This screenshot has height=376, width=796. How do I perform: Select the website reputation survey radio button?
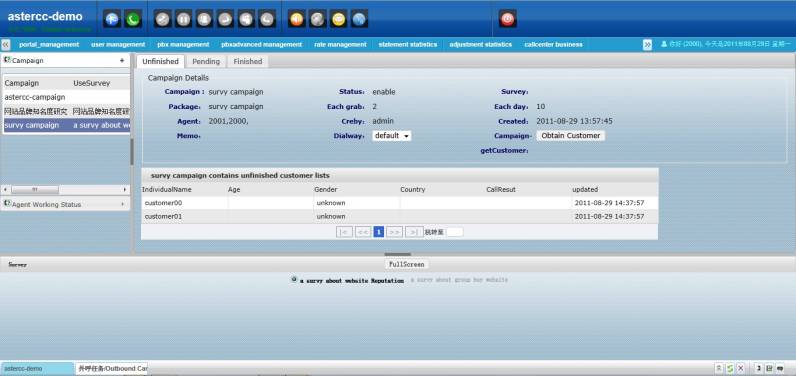click(293, 280)
